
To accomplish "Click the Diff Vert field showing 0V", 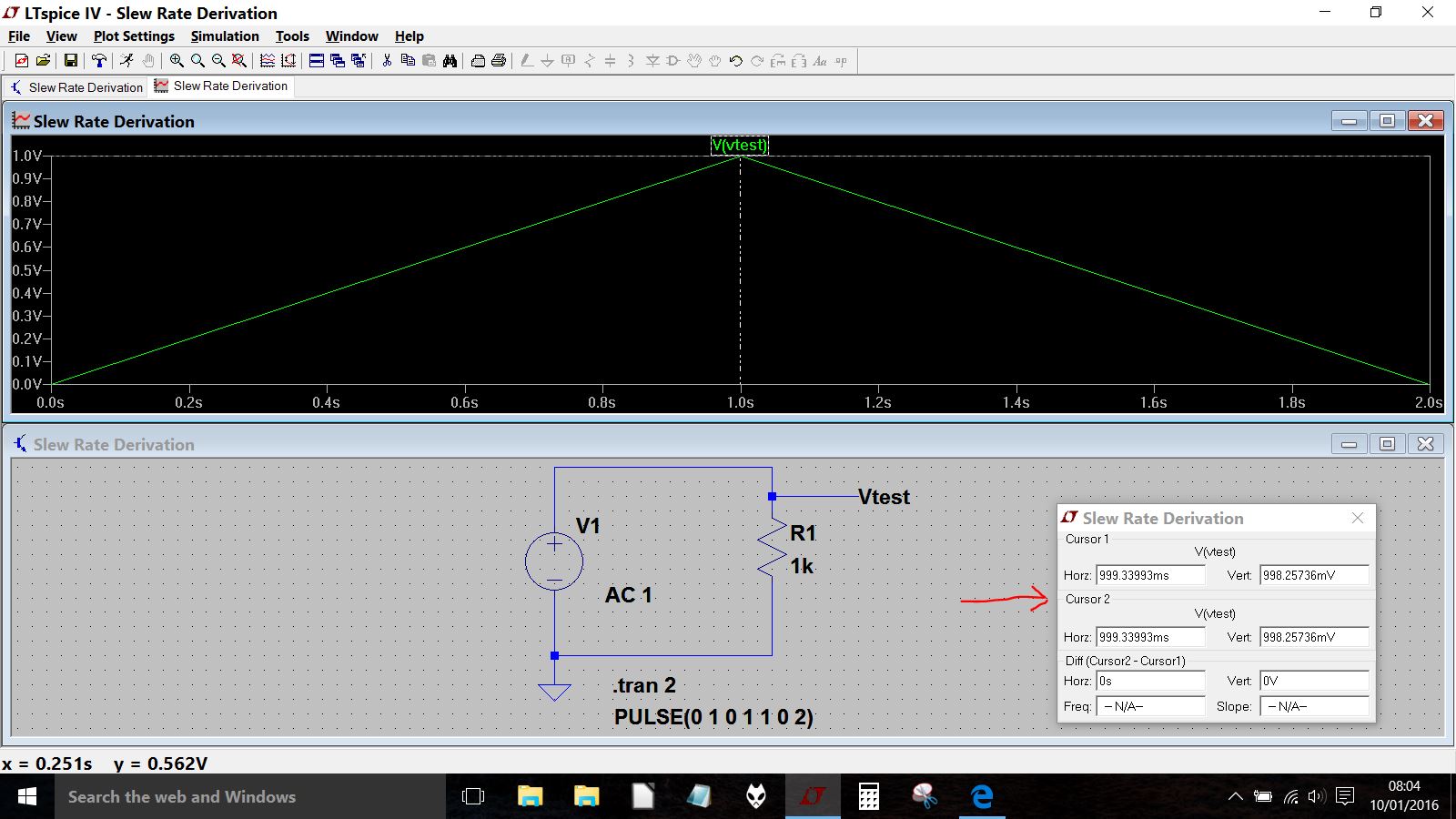I will pos(1314,681).
